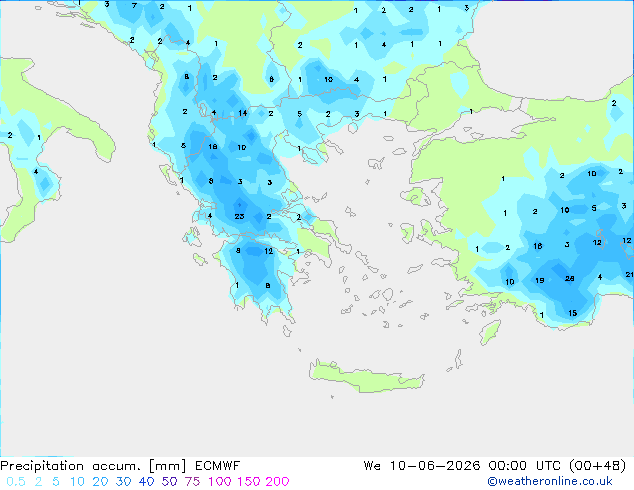Click the "ECMWF" model label
634x490 pixels.
tap(218, 466)
